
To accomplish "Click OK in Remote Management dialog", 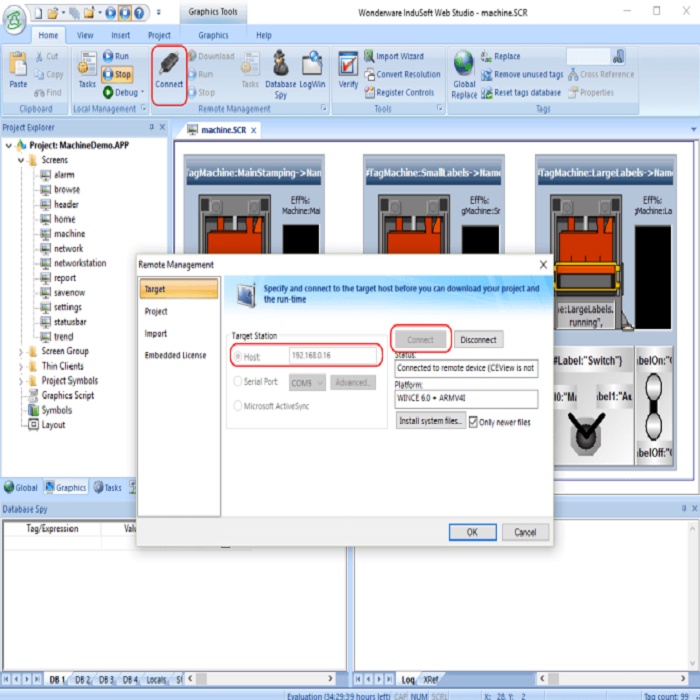I will point(472,532).
